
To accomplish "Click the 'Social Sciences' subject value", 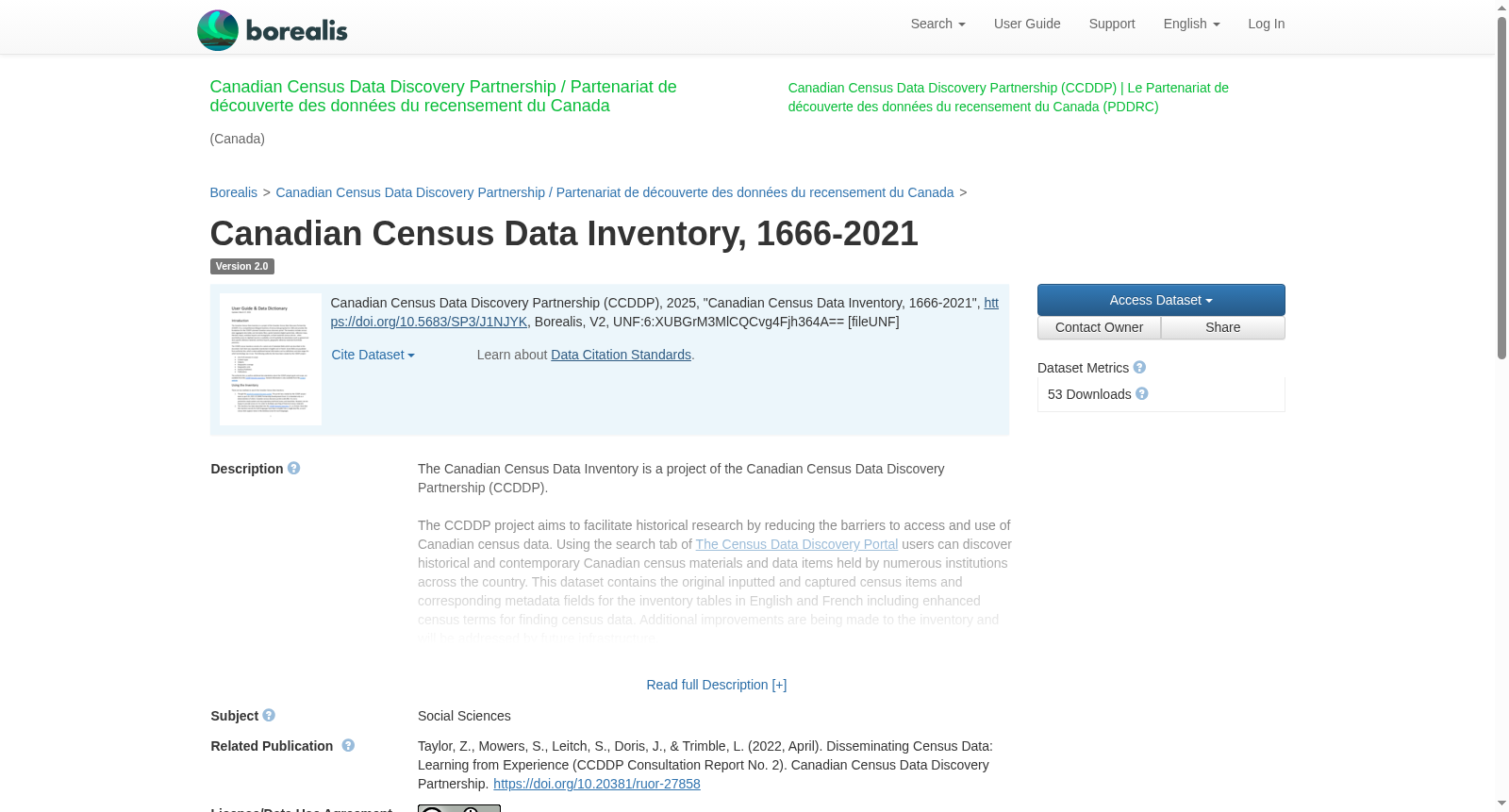I will [464, 716].
